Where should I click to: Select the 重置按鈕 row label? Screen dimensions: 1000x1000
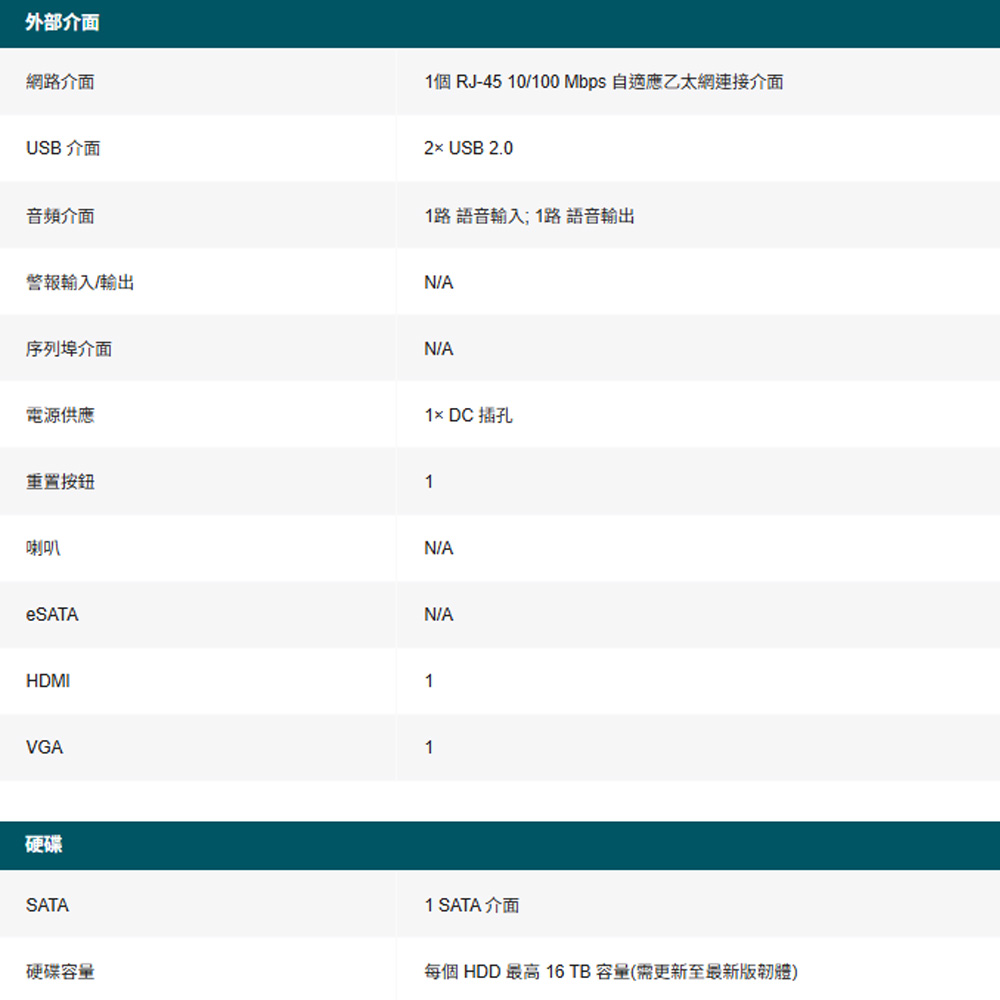[60, 482]
